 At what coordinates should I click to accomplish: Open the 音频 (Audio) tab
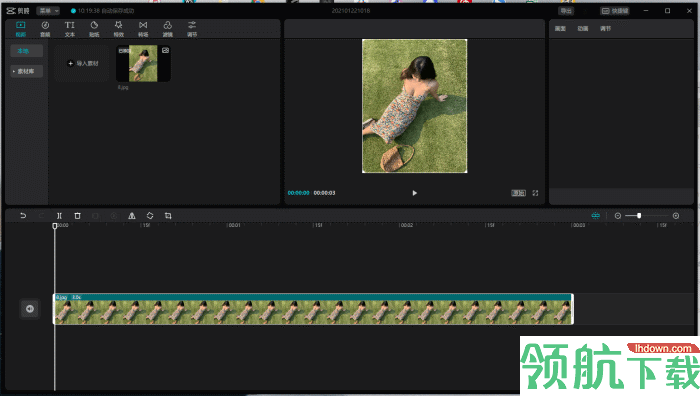45,29
